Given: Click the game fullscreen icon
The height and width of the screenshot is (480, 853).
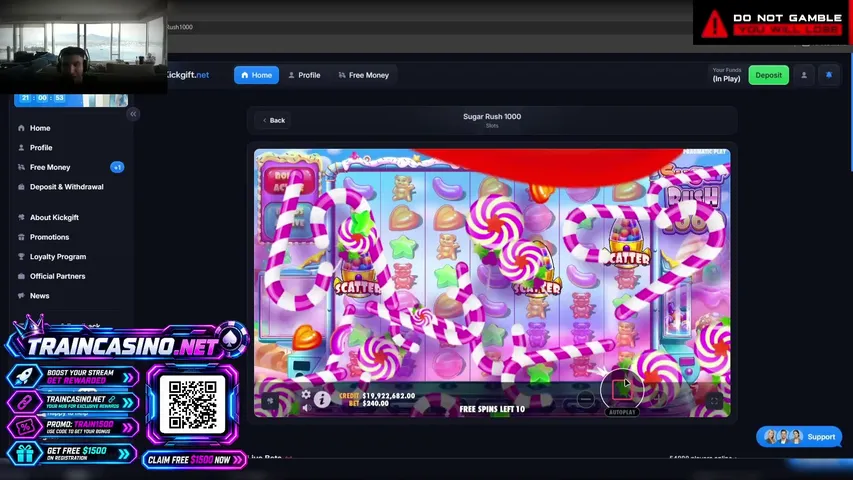Looking at the screenshot, I should 714,402.
